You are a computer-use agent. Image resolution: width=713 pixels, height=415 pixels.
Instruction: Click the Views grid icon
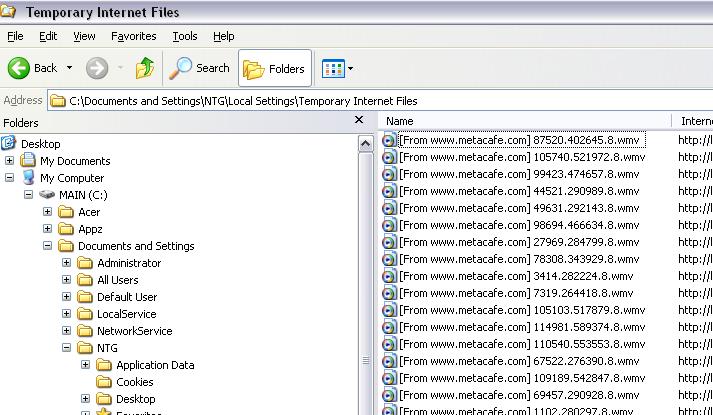(x=333, y=69)
